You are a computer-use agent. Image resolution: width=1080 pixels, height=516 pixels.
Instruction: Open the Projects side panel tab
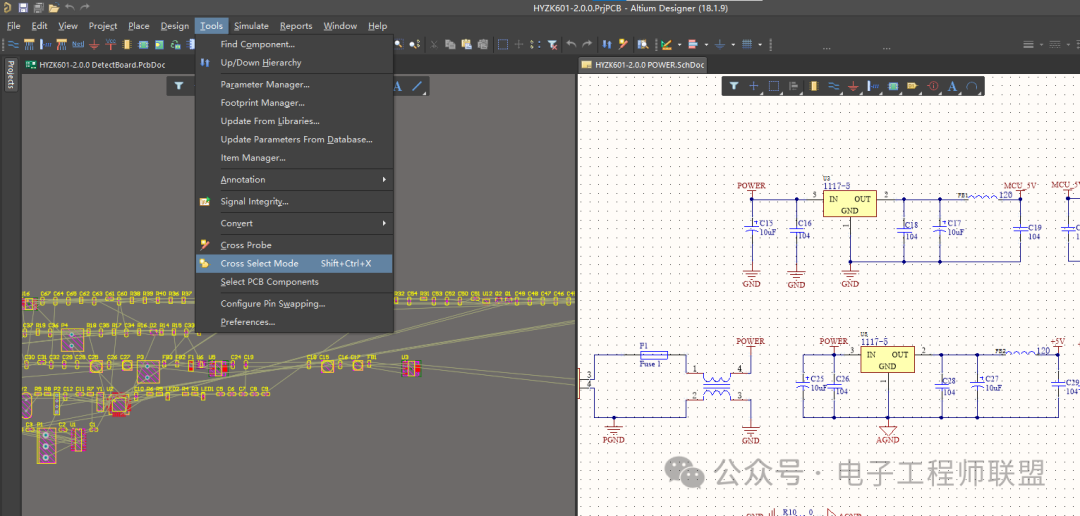(10, 75)
